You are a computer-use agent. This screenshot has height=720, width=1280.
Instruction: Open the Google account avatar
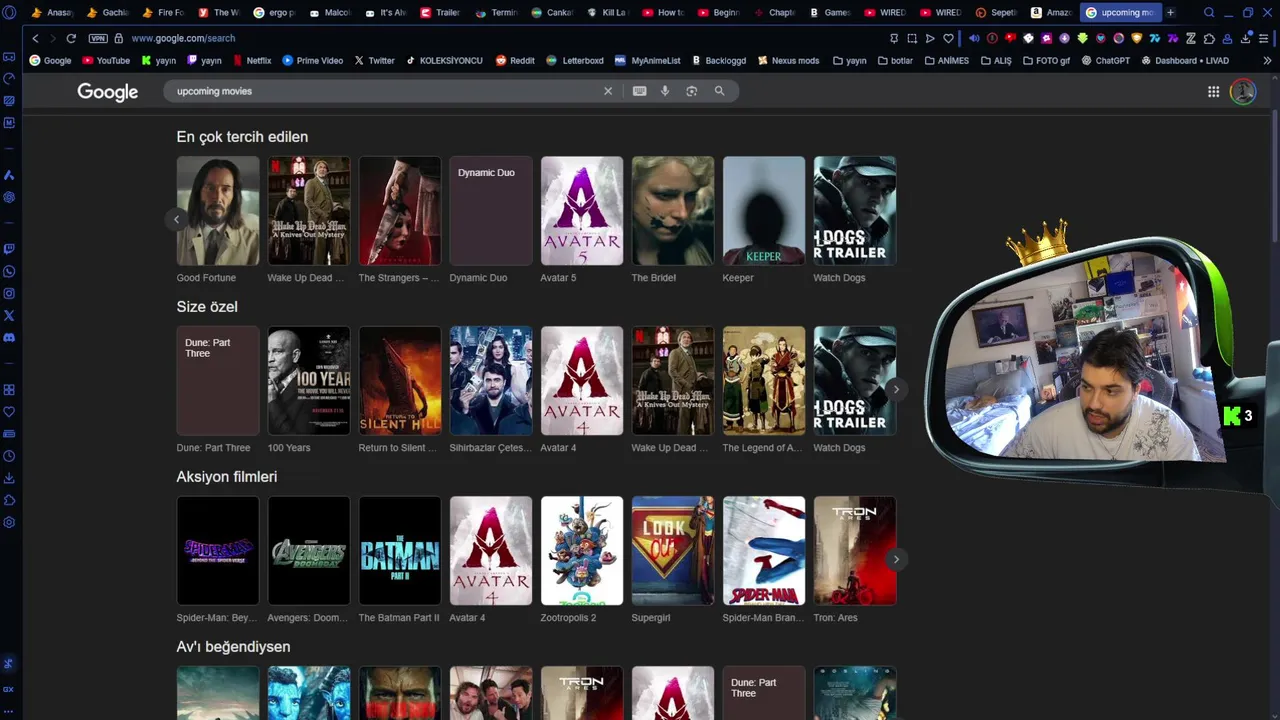[1243, 92]
